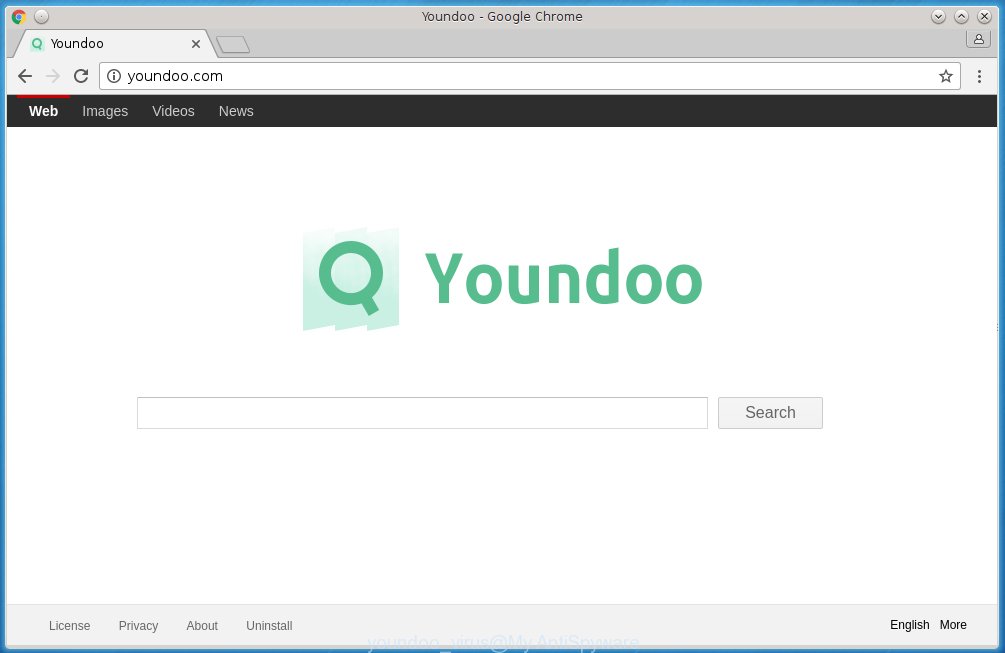1005x653 pixels.
Task: Open the About link in footer
Action: [x=202, y=625]
